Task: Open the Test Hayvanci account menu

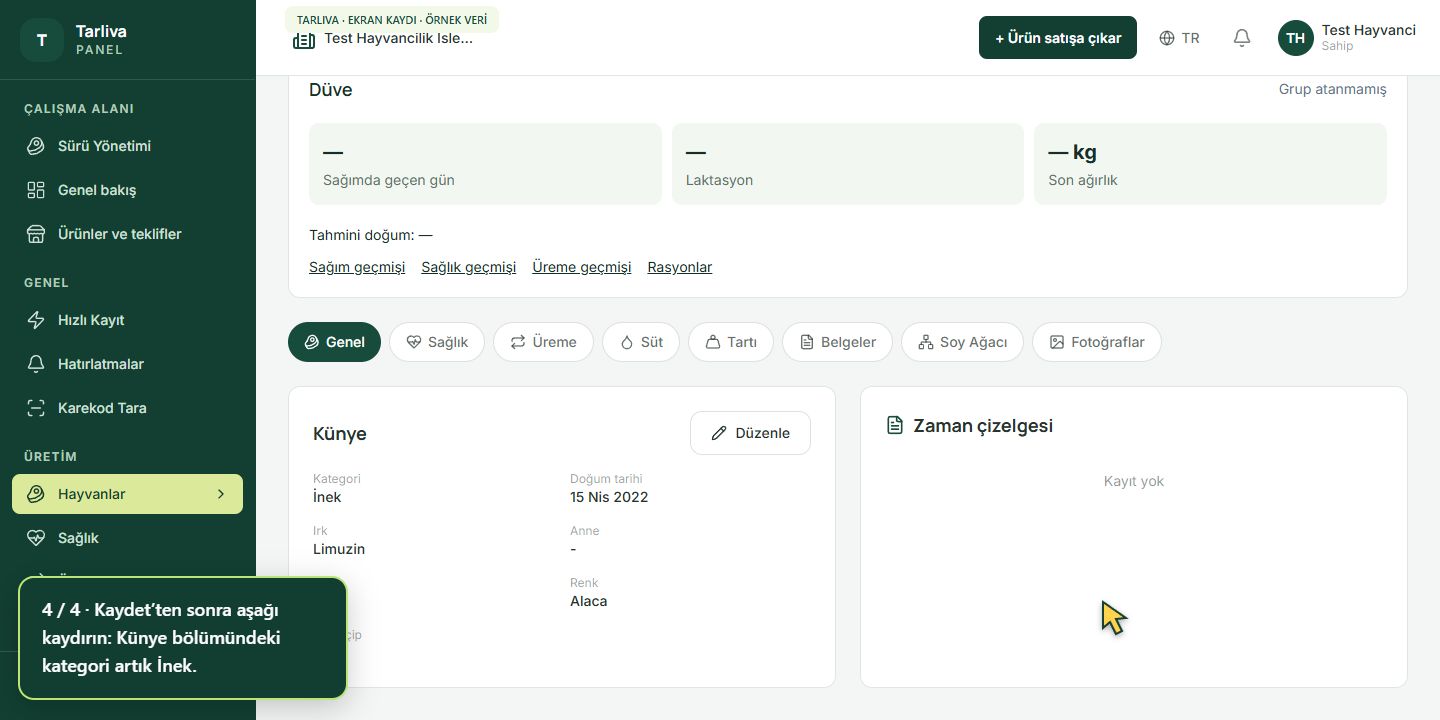Action: click(1347, 38)
